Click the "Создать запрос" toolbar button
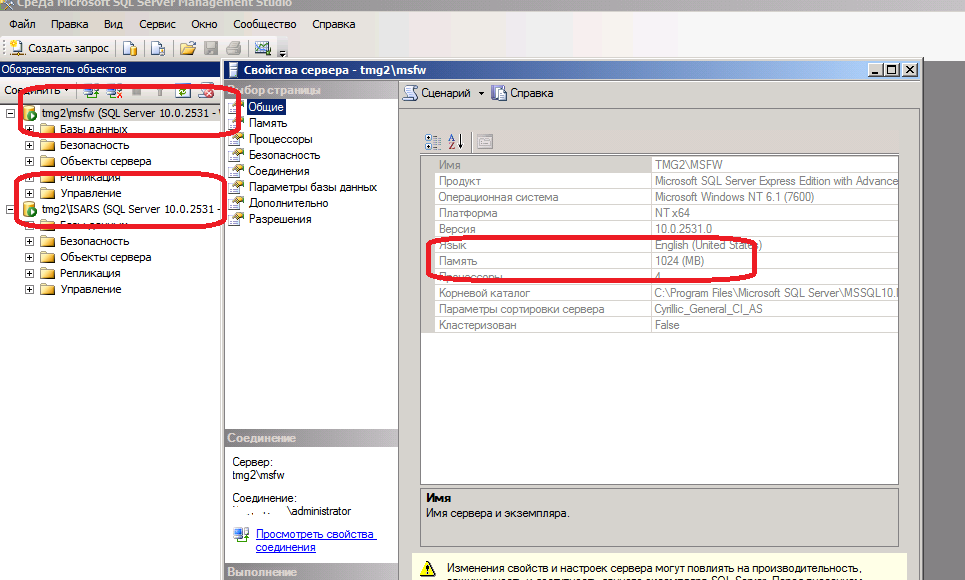 click(60, 48)
